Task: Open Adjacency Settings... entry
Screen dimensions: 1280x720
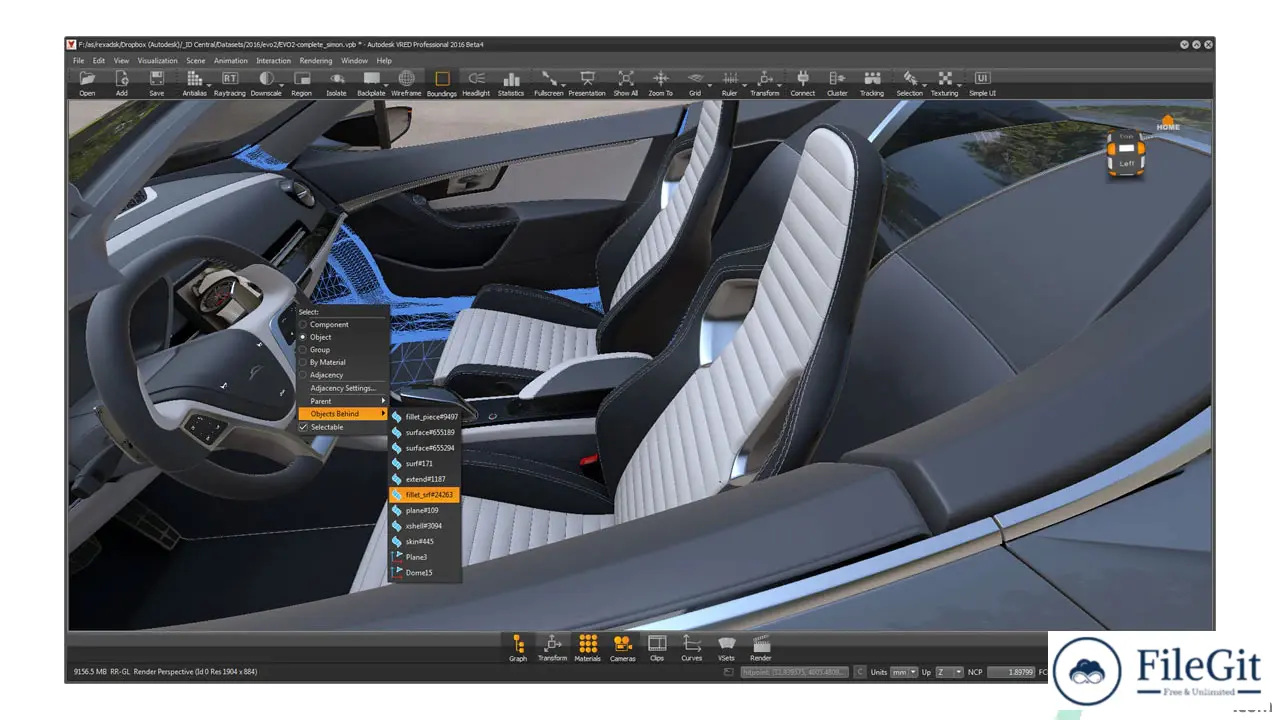Action: pos(343,388)
